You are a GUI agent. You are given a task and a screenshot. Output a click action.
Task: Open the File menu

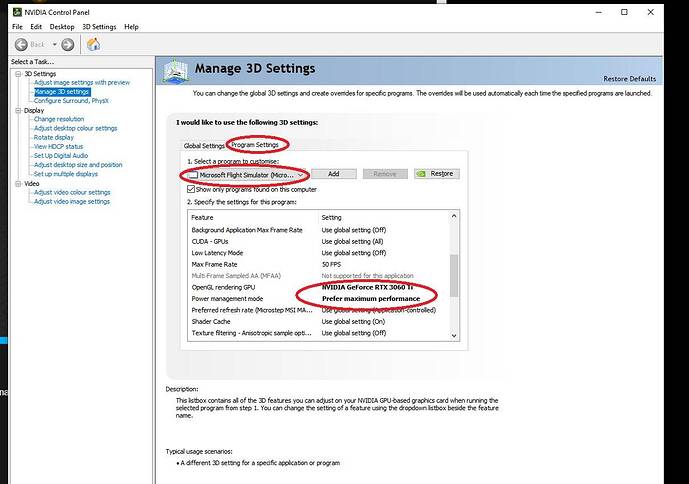click(17, 27)
